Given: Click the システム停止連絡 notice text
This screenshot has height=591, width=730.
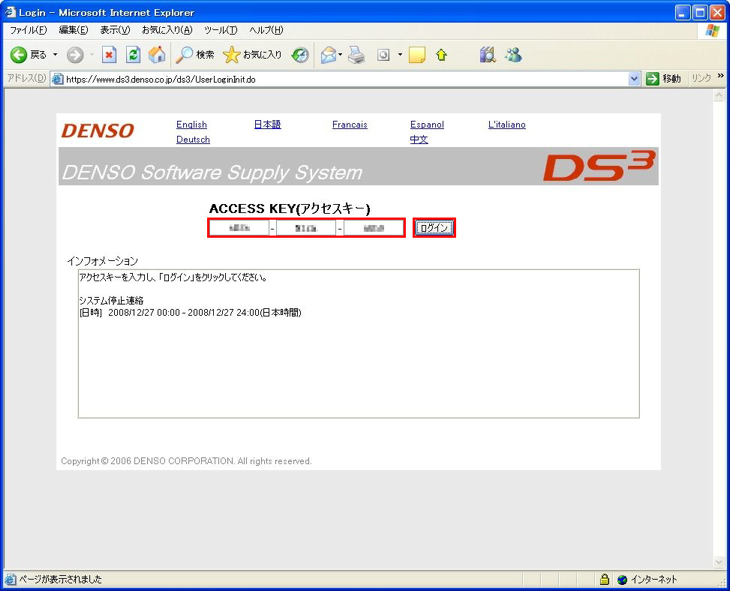Looking at the screenshot, I should pyautogui.click(x=111, y=301).
